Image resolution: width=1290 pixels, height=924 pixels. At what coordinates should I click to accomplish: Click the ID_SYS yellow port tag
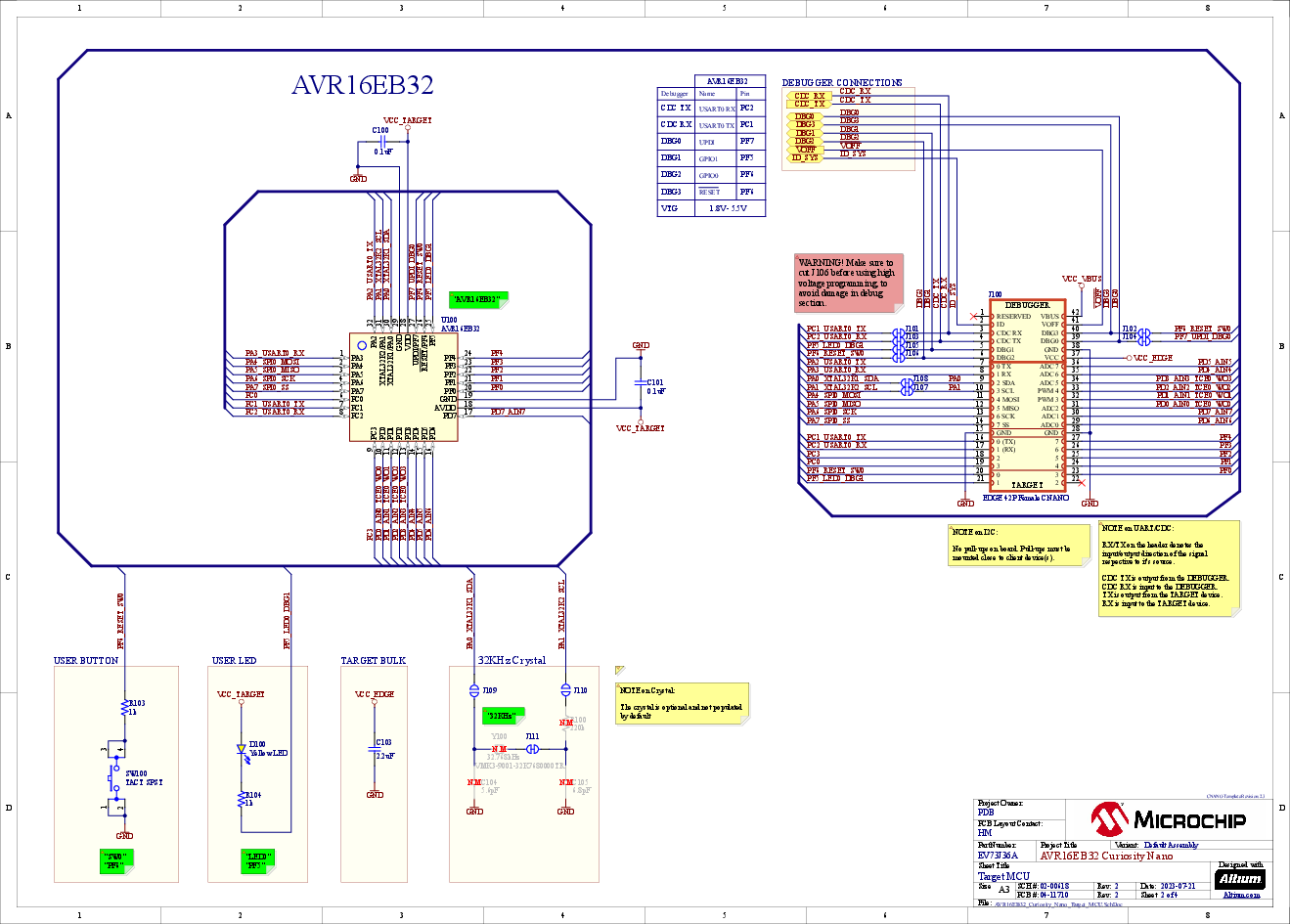pos(805,157)
